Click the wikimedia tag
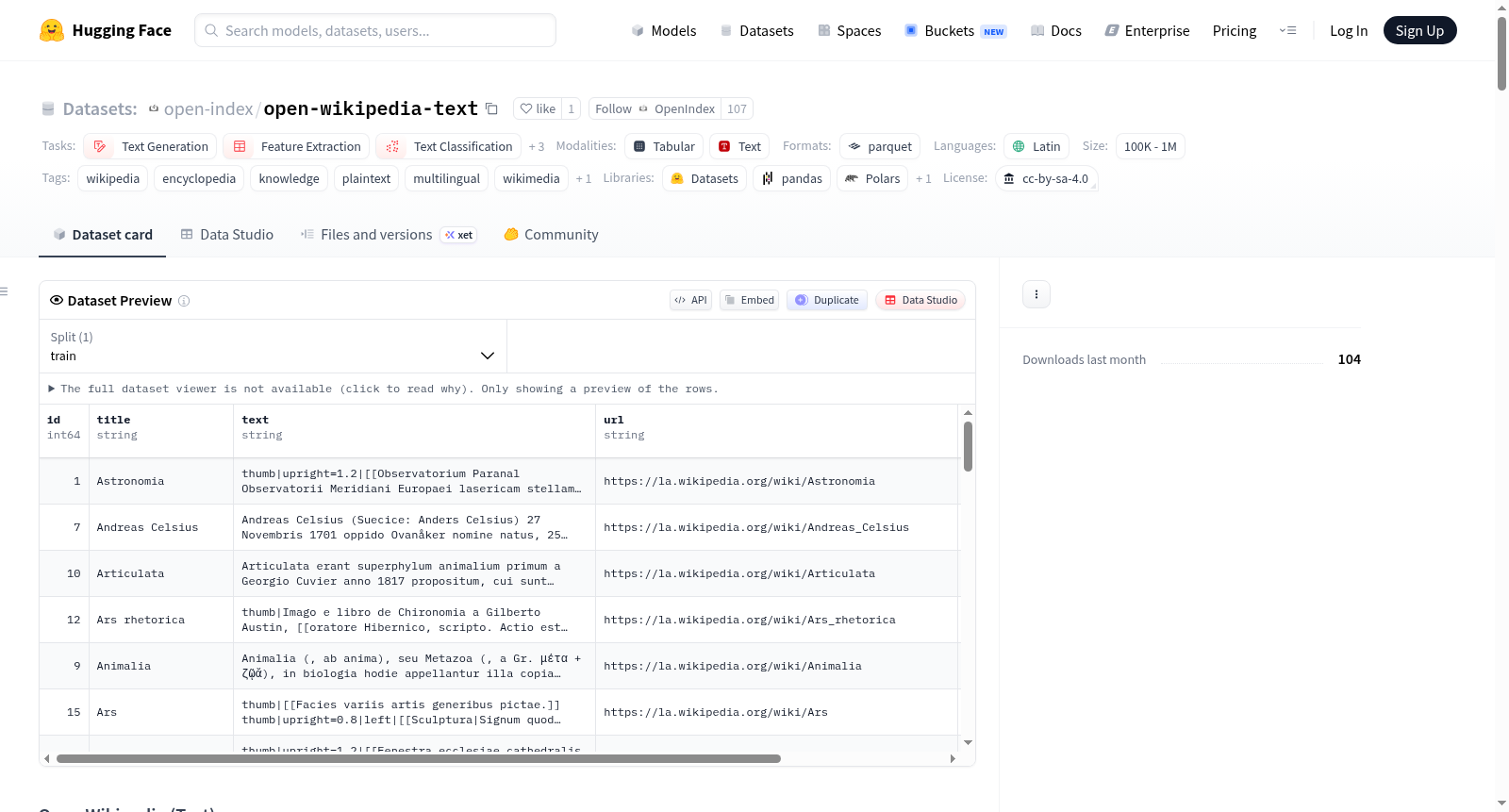The width and height of the screenshot is (1509, 812). (x=531, y=178)
